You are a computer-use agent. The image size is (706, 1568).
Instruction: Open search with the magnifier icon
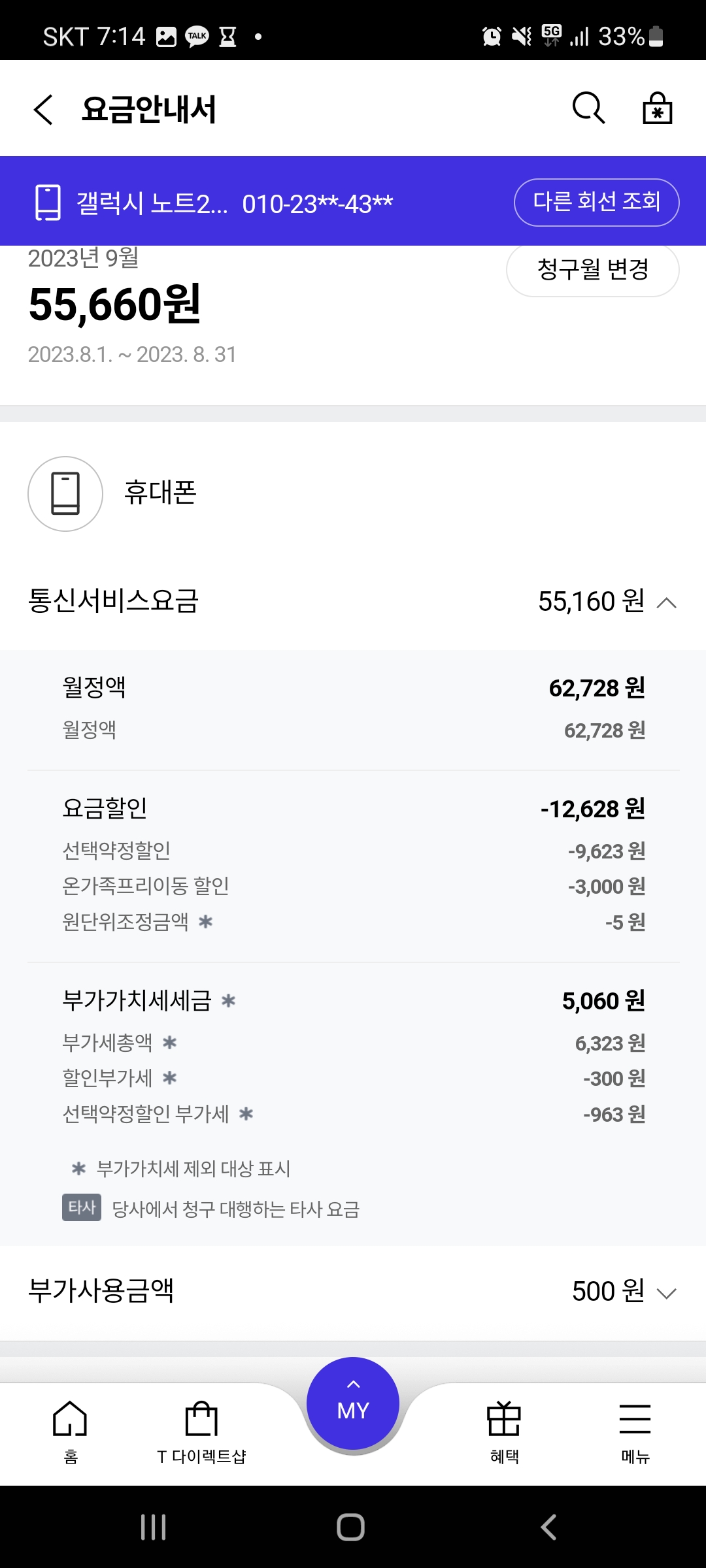coord(588,108)
